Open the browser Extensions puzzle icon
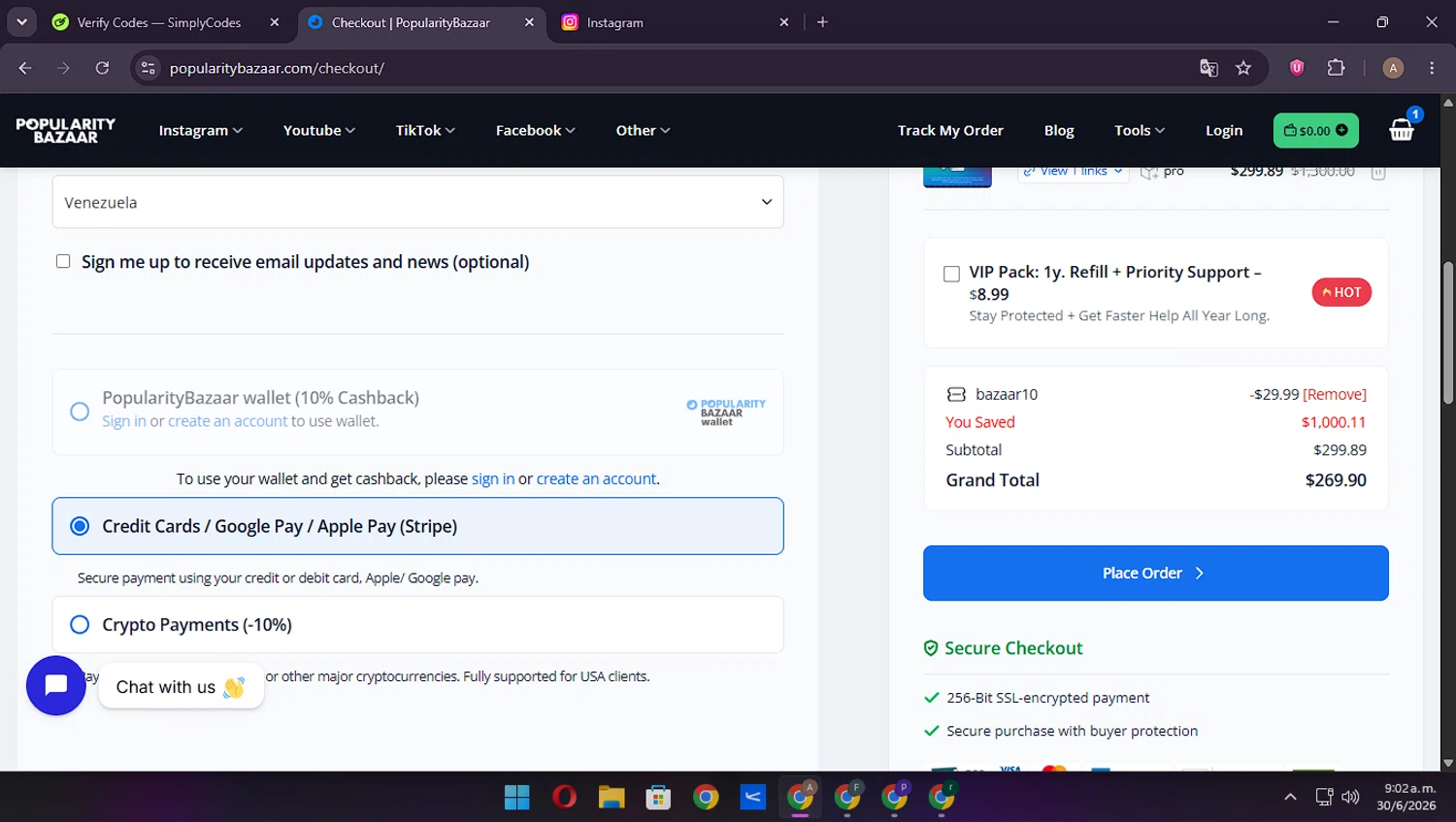Viewport: 1456px width, 822px height. tap(1337, 68)
